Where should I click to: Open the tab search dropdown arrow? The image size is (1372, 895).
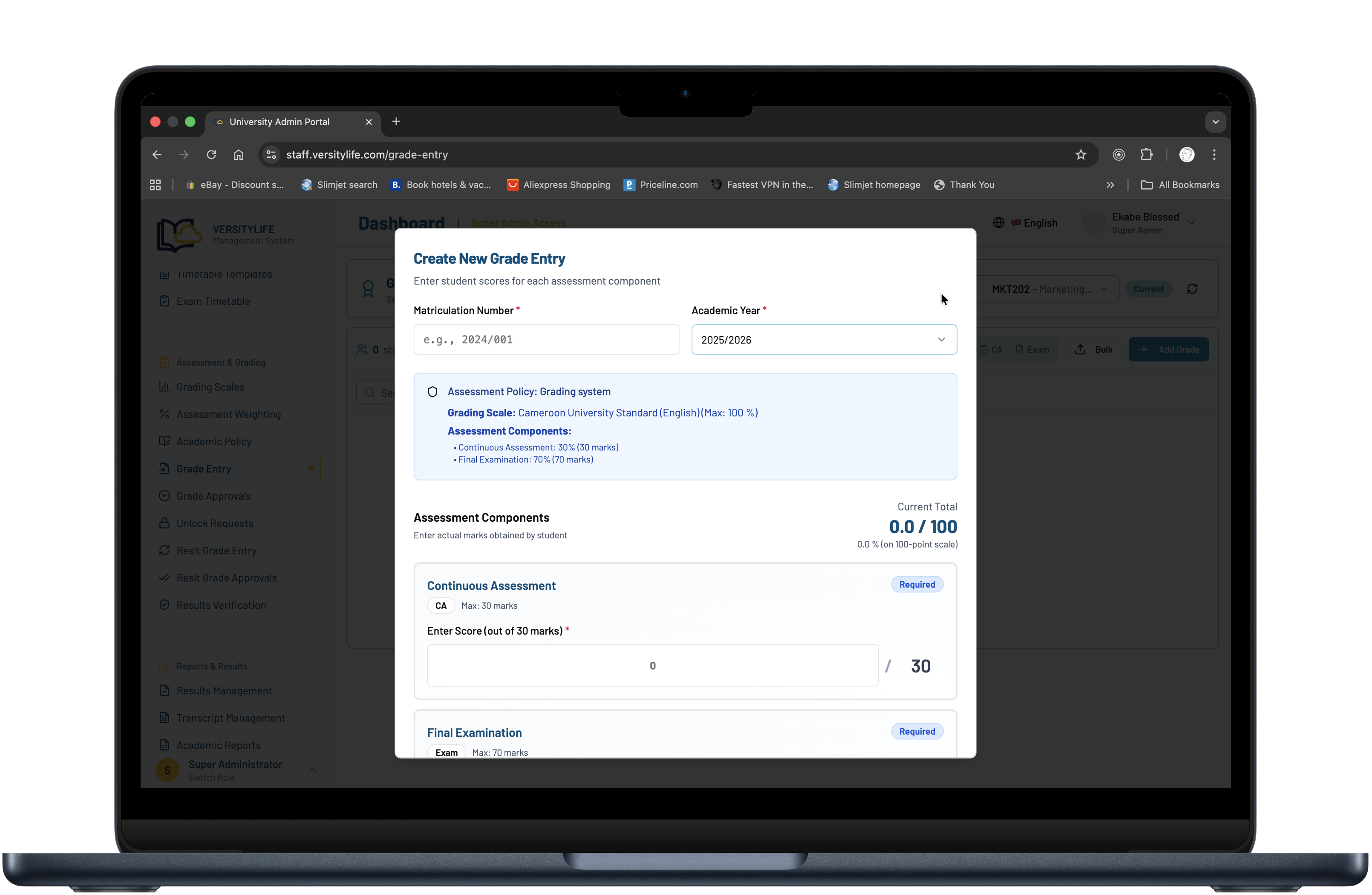(1215, 122)
